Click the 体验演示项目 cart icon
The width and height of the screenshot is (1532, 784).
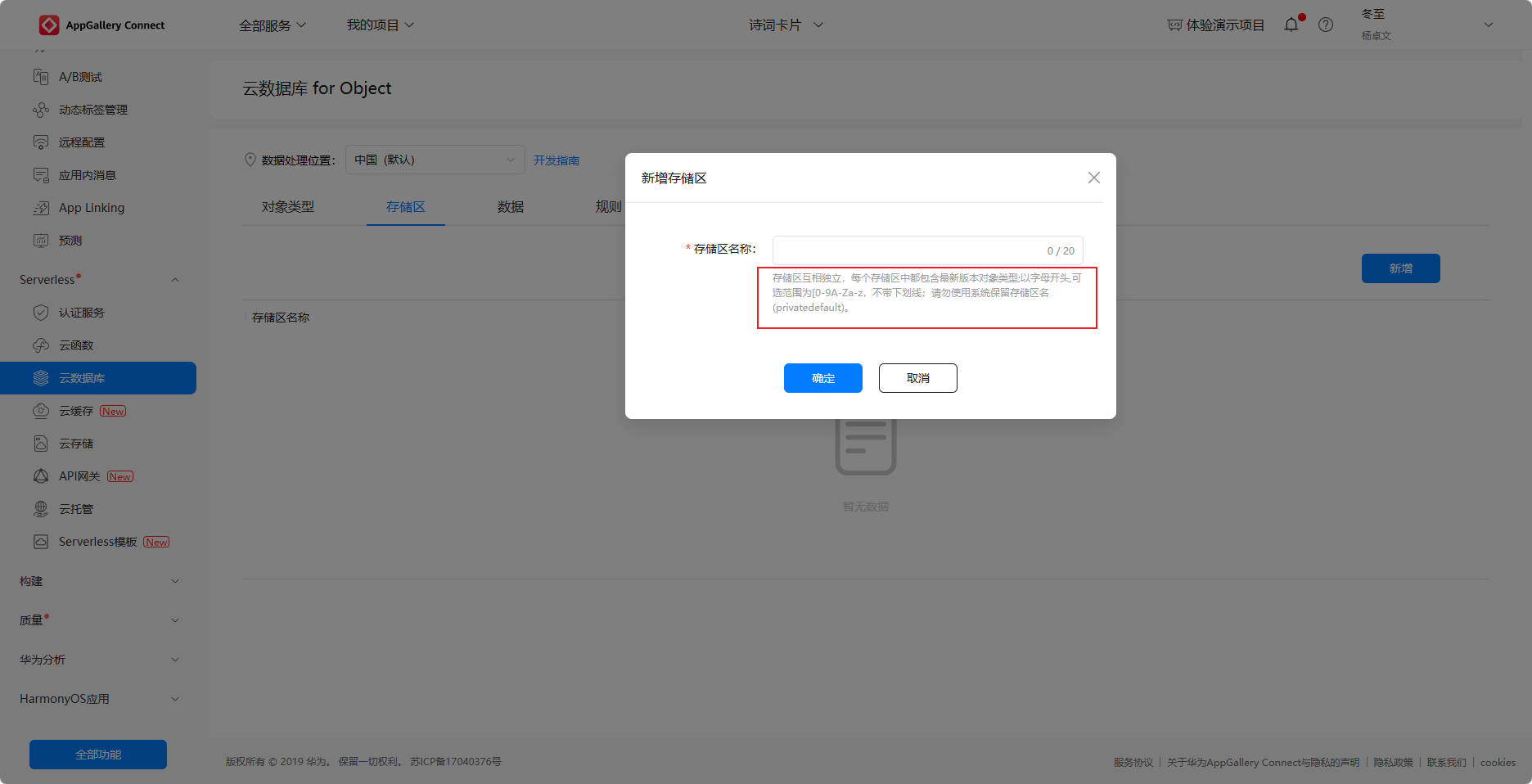coord(1174,25)
